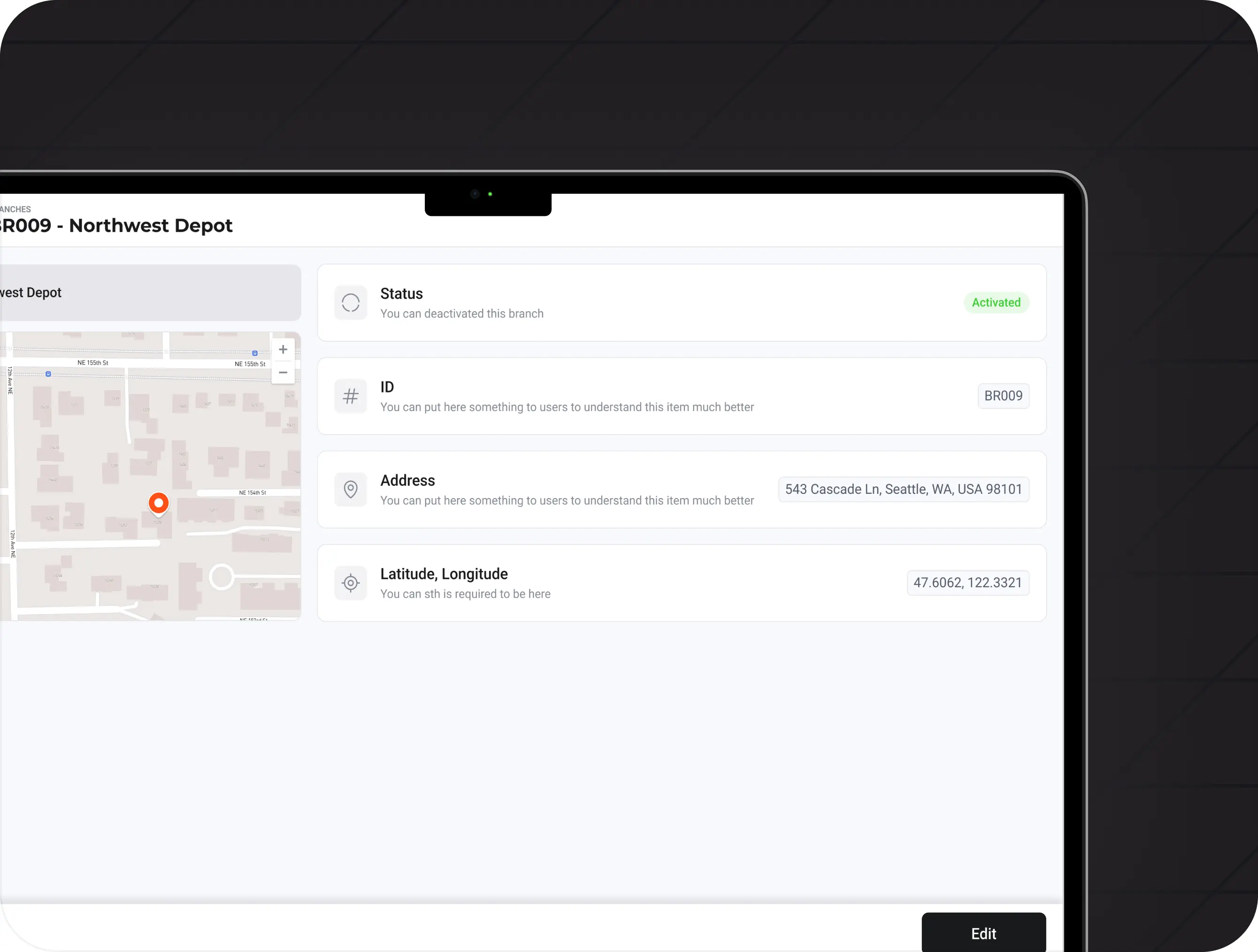Click the blue bus stop marker near 12th Ave NE
1258x952 pixels.
click(48, 374)
